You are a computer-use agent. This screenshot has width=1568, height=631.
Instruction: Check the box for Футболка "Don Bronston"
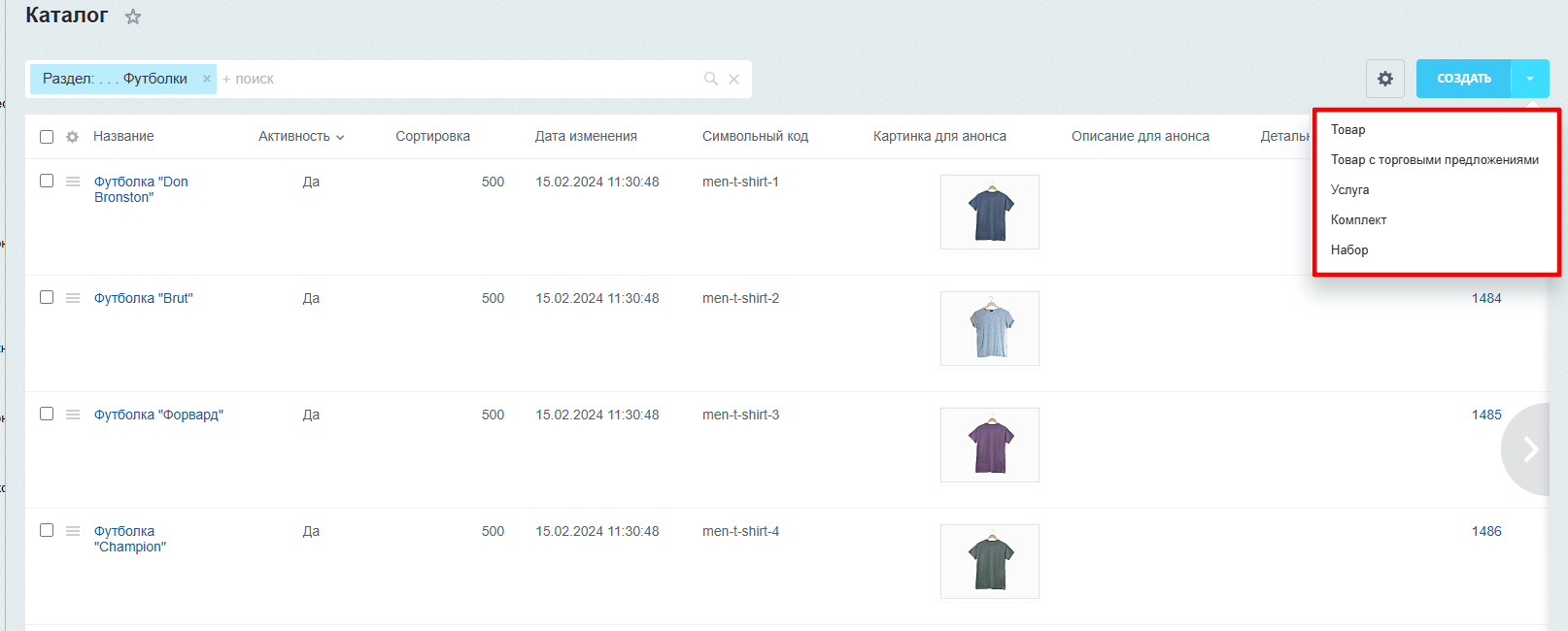click(x=47, y=181)
